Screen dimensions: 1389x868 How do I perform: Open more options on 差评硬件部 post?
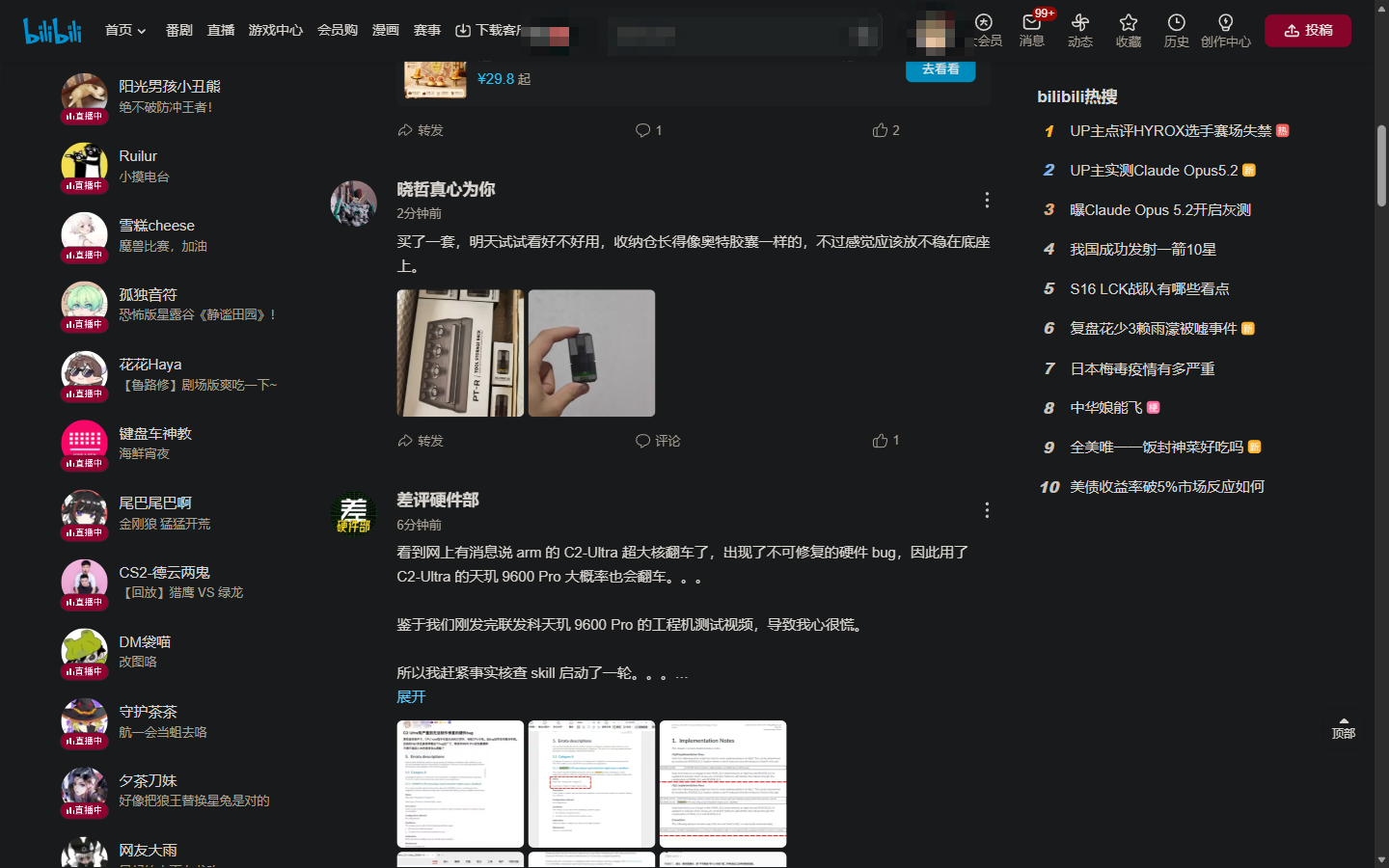coord(987,510)
